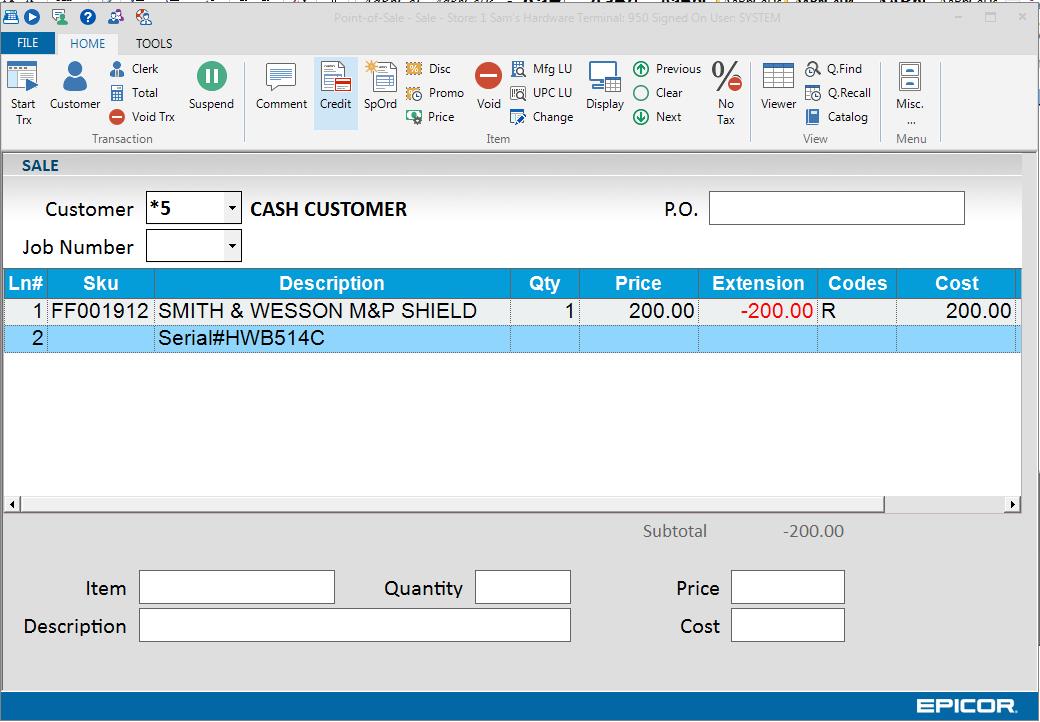Image resolution: width=1040 pixels, height=722 pixels.
Task: Expand the Job Number dropdown
Action: pyautogui.click(x=232, y=246)
